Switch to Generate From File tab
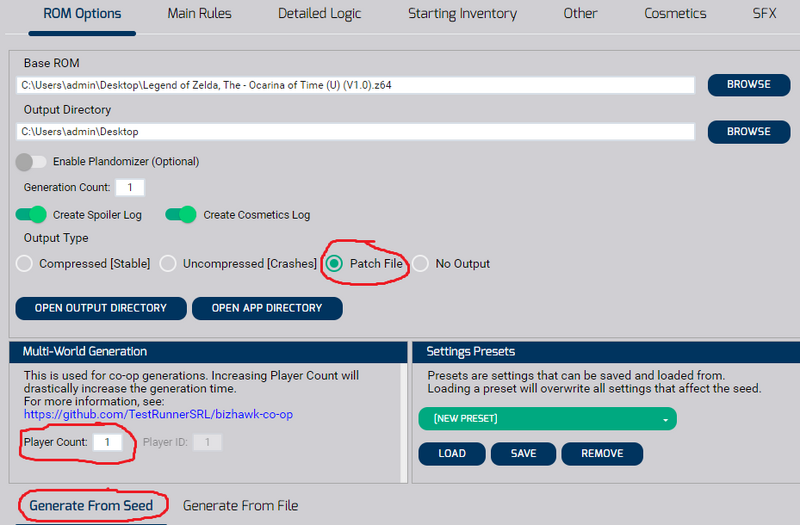Viewport: 800px width, 525px height. (240, 506)
